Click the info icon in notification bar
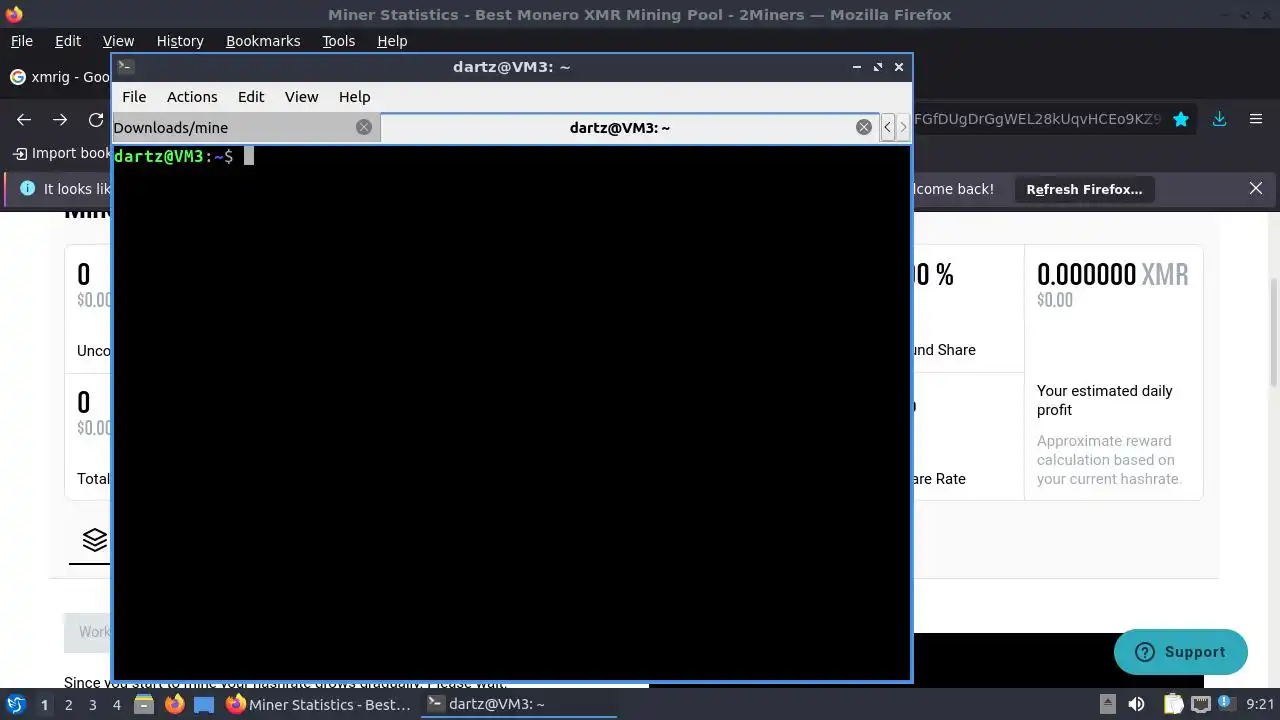The image size is (1280, 720). click(27, 188)
